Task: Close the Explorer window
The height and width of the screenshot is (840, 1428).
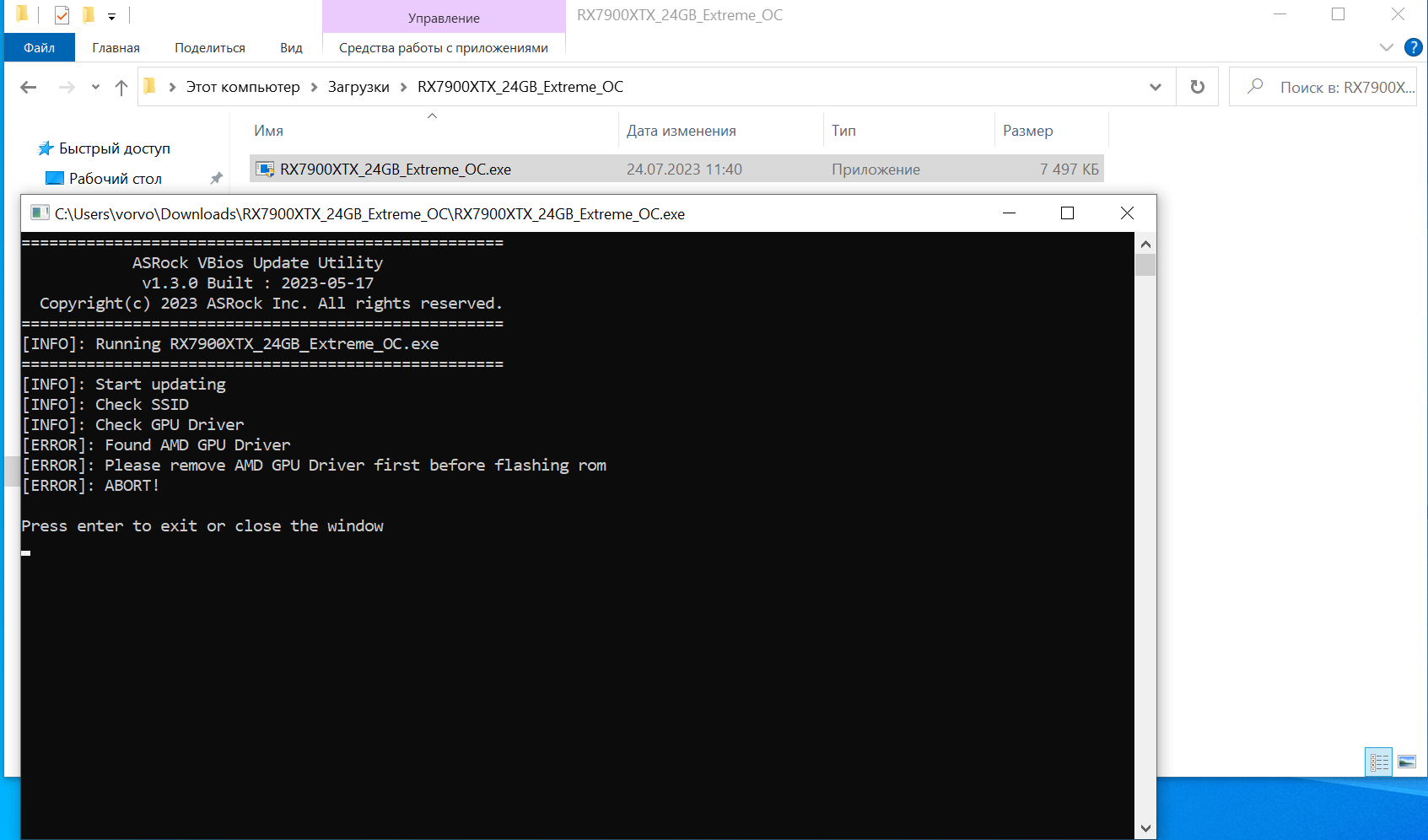Action: (x=1398, y=14)
